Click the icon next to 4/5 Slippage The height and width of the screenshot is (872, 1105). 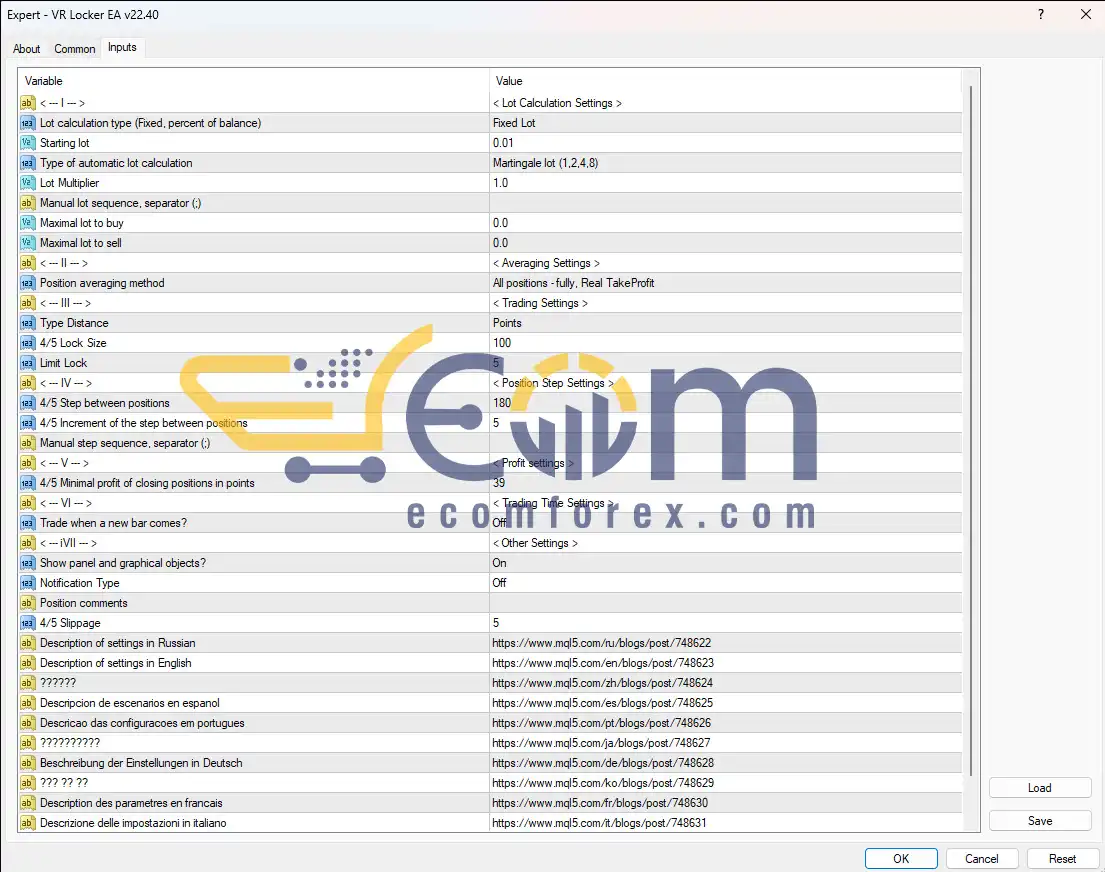click(x=27, y=623)
